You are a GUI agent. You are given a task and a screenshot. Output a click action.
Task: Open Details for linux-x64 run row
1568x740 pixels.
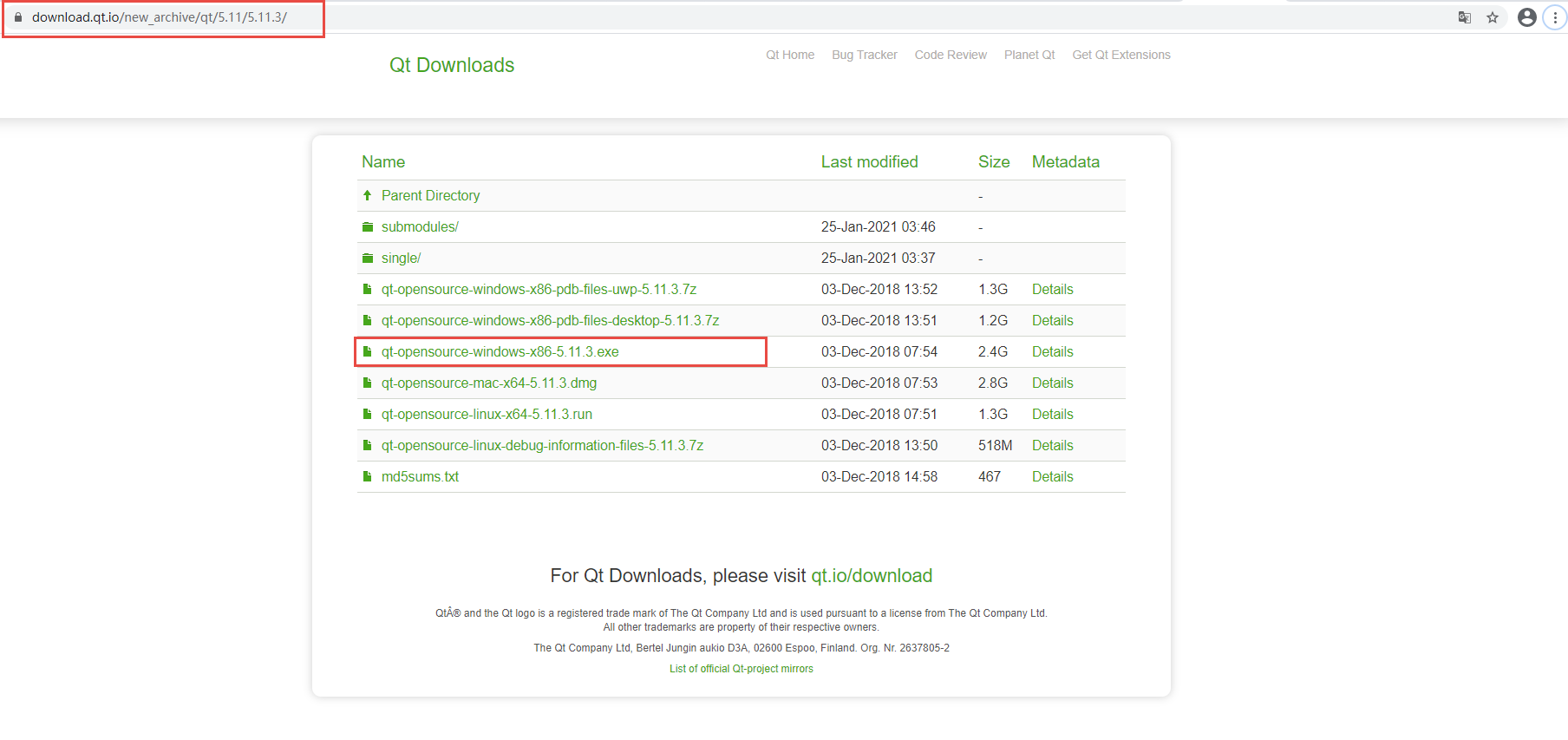tap(1053, 415)
